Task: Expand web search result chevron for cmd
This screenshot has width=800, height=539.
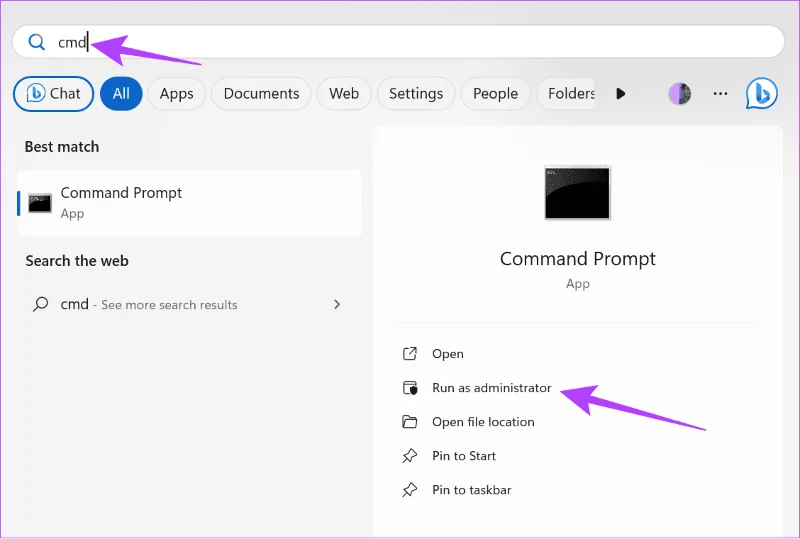Action: 337,304
